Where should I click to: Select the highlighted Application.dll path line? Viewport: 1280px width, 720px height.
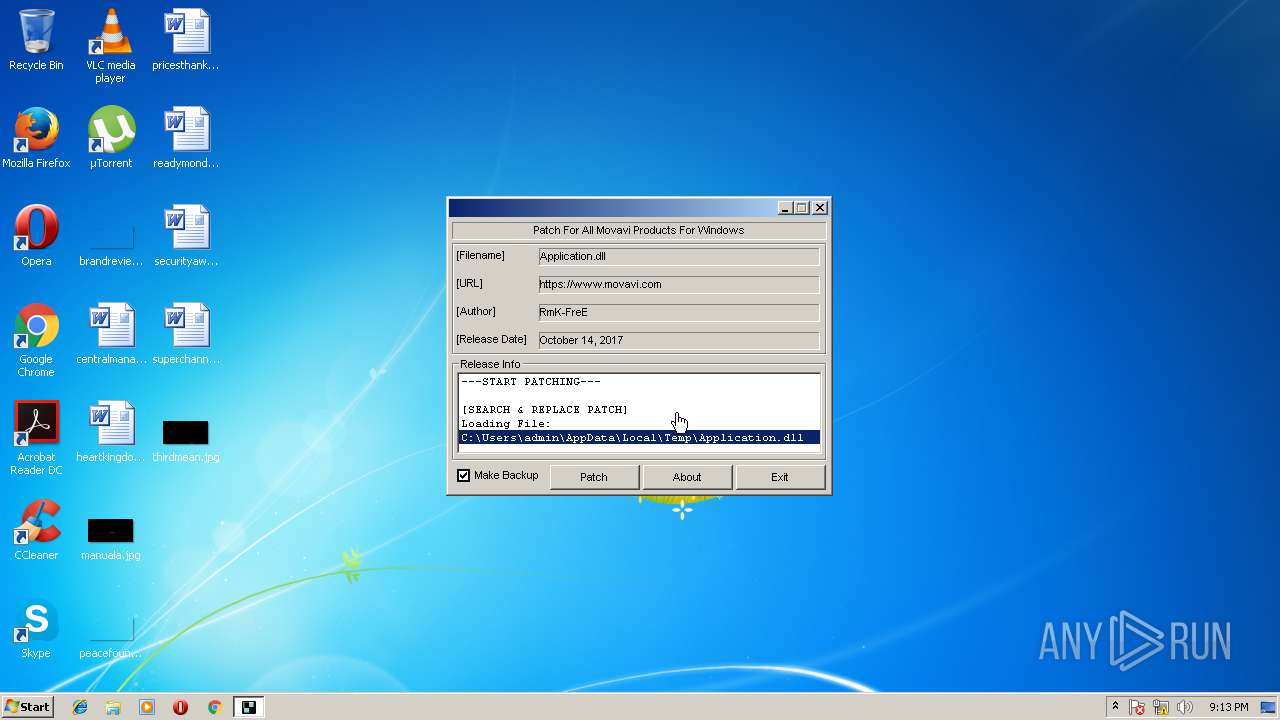(x=639, y=438)
